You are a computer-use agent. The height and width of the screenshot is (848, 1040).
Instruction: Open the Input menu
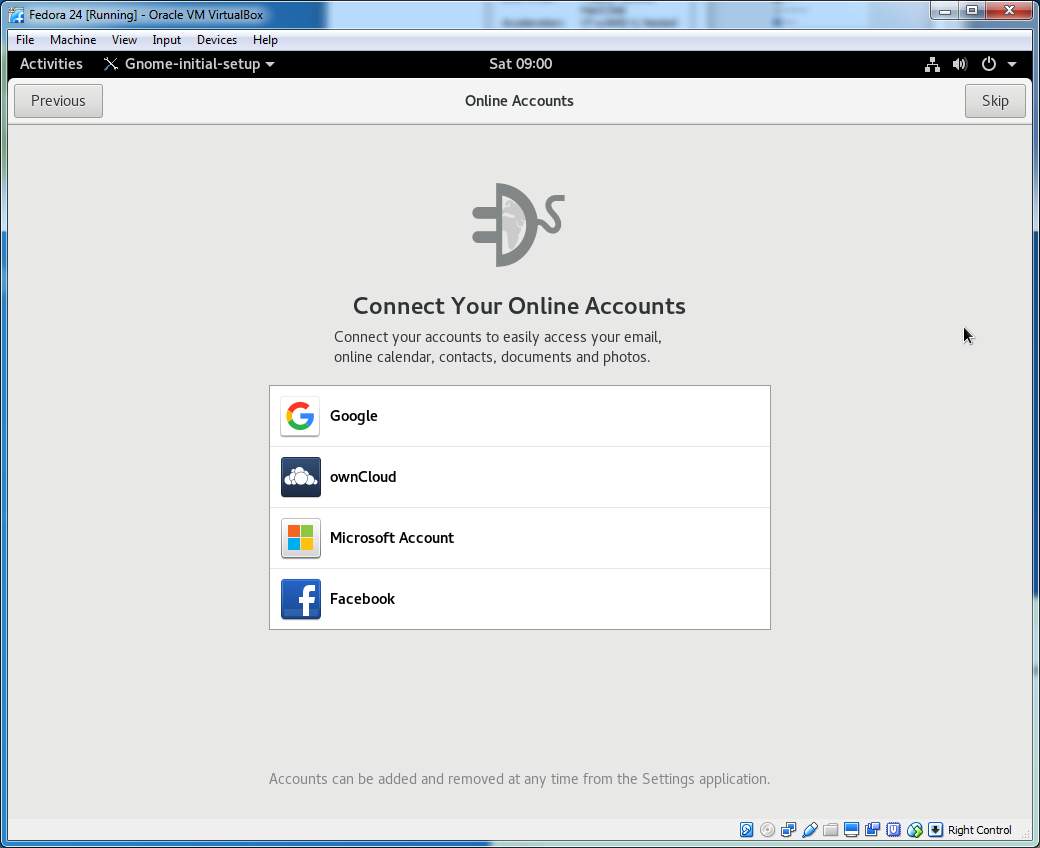point(166,40)
